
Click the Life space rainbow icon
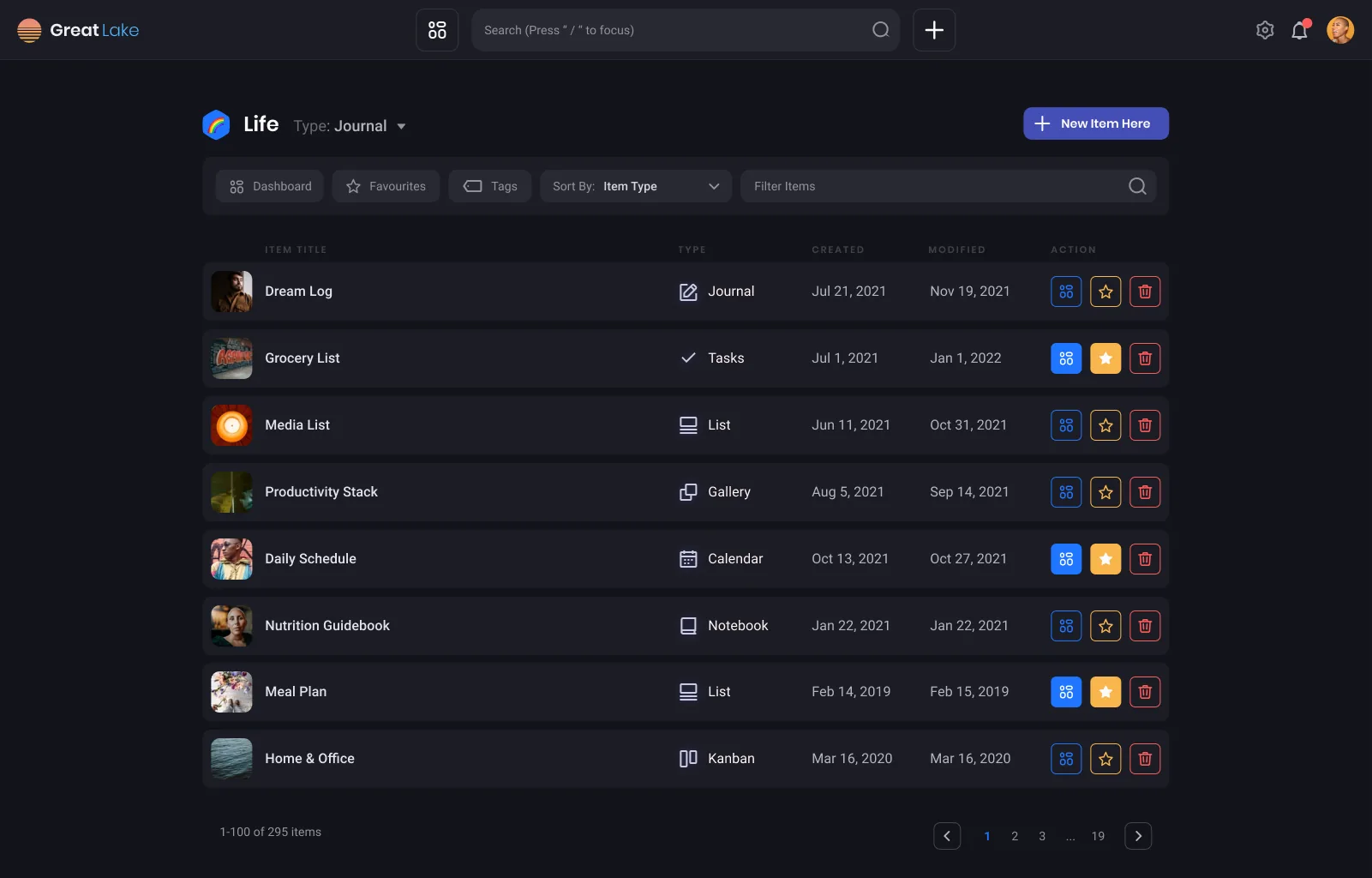pyautogui.click(x=216, y=124)
